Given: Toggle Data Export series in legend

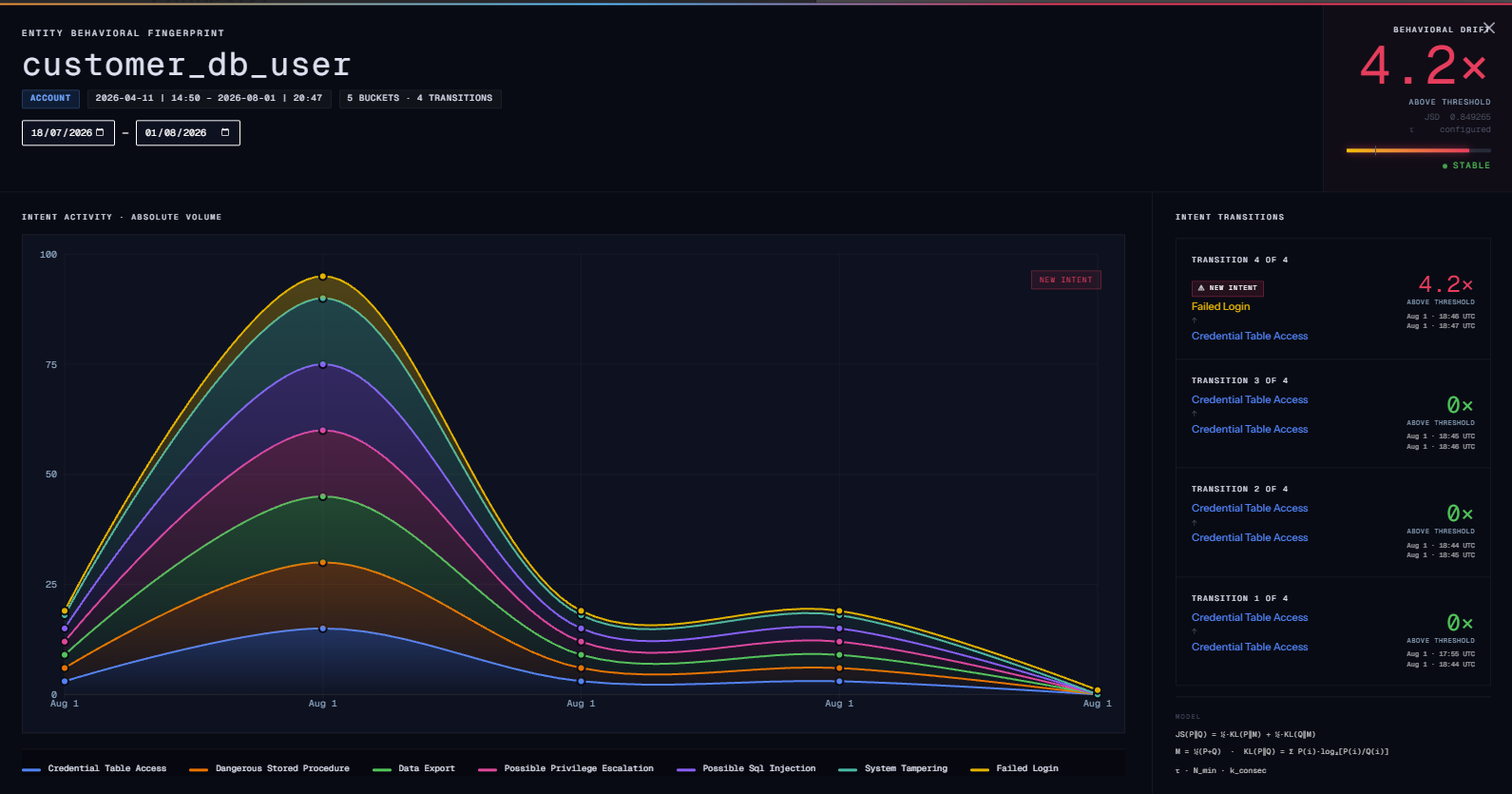Looking at the screenshot, I should (414, 768).
